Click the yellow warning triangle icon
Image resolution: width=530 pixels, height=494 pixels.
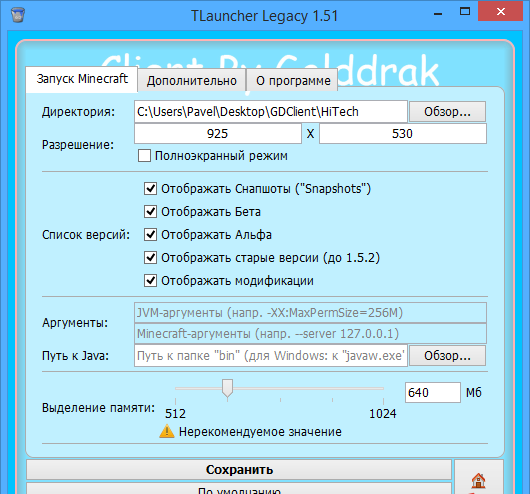coord(167,431)
